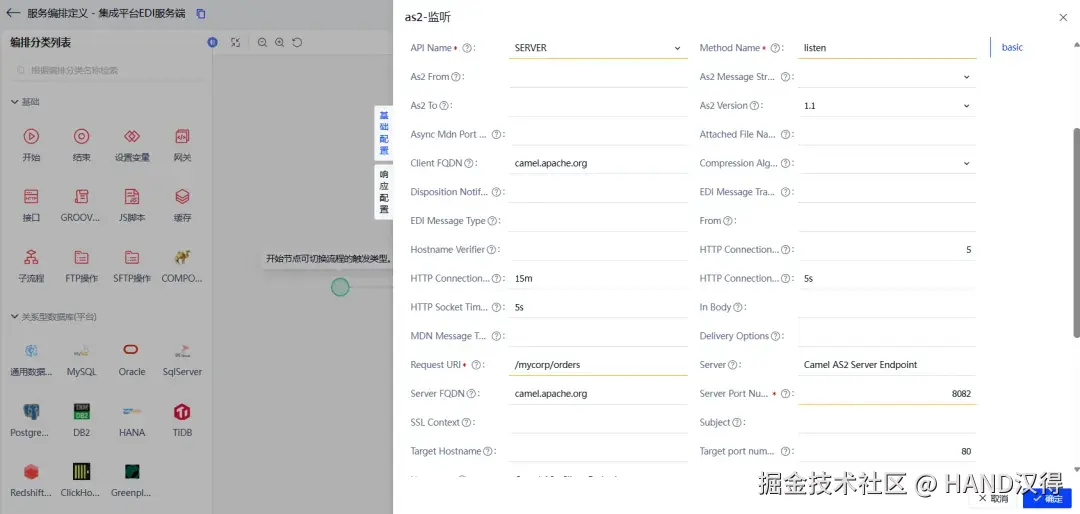Copy the orchestration title with copy icon
1080x514 pixels.
(x=200, y=14)
